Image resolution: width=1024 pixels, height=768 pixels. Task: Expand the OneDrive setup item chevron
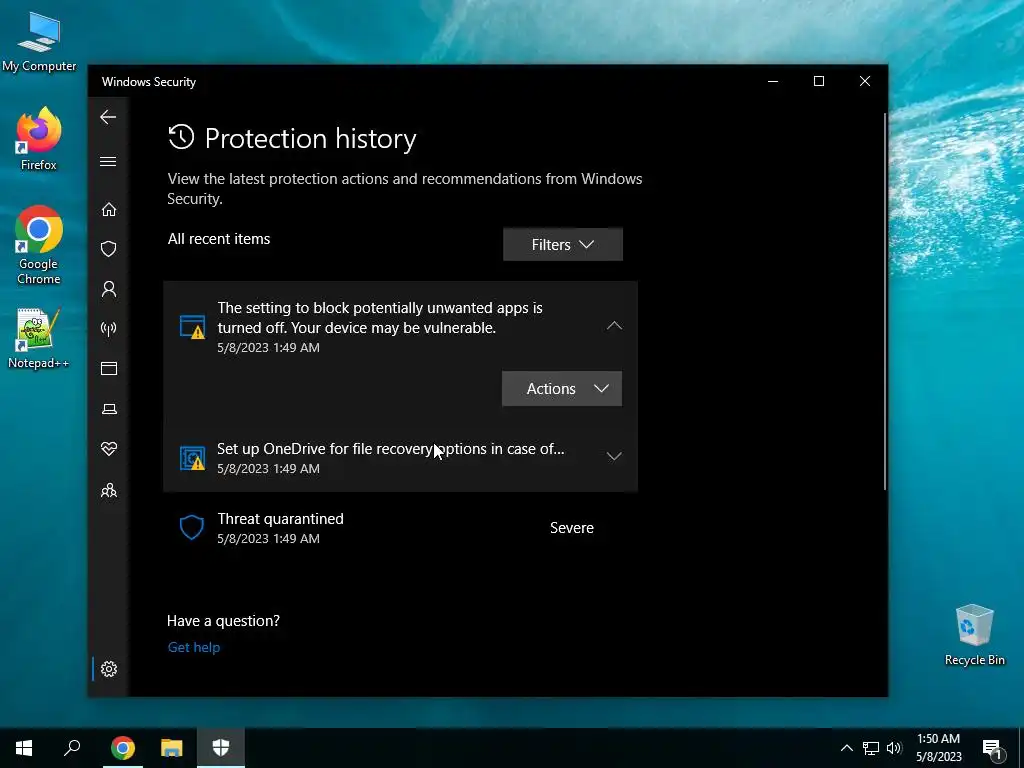614,456
